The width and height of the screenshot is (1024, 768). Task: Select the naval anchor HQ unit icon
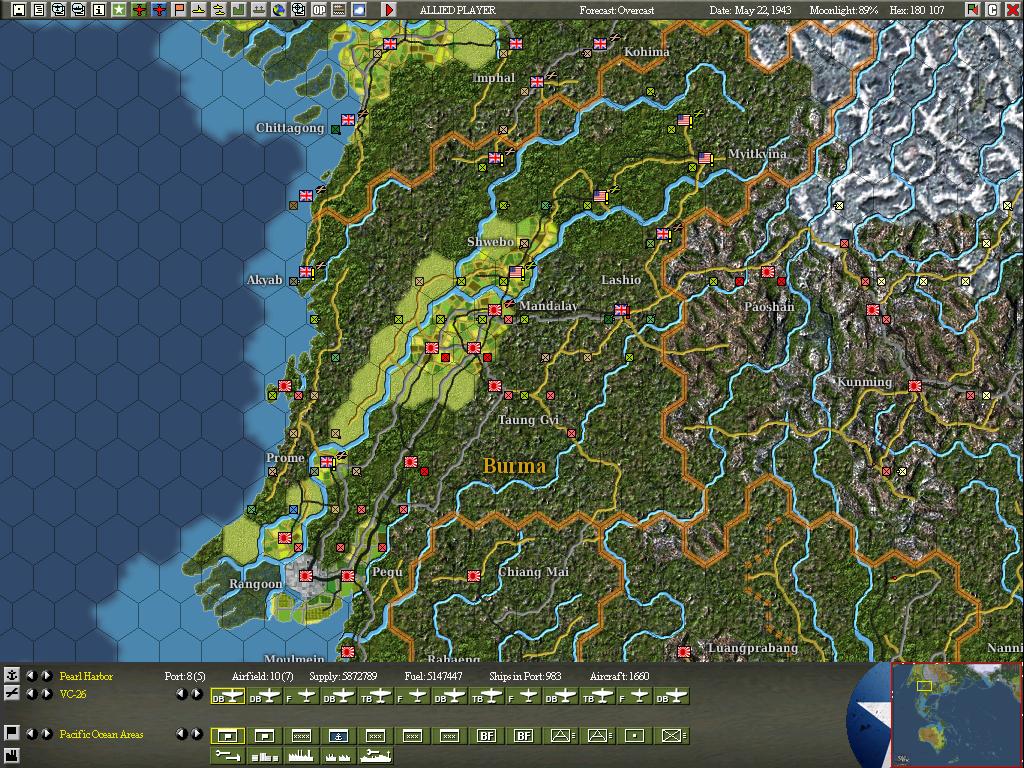click(x=338, y=736)
